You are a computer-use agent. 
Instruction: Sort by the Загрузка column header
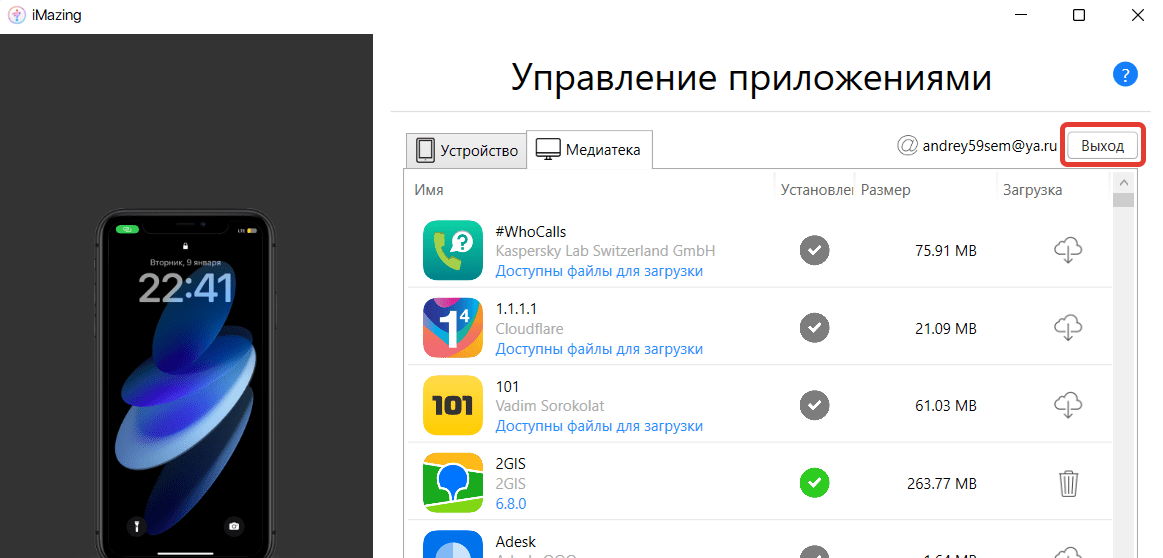[1032, 190]
